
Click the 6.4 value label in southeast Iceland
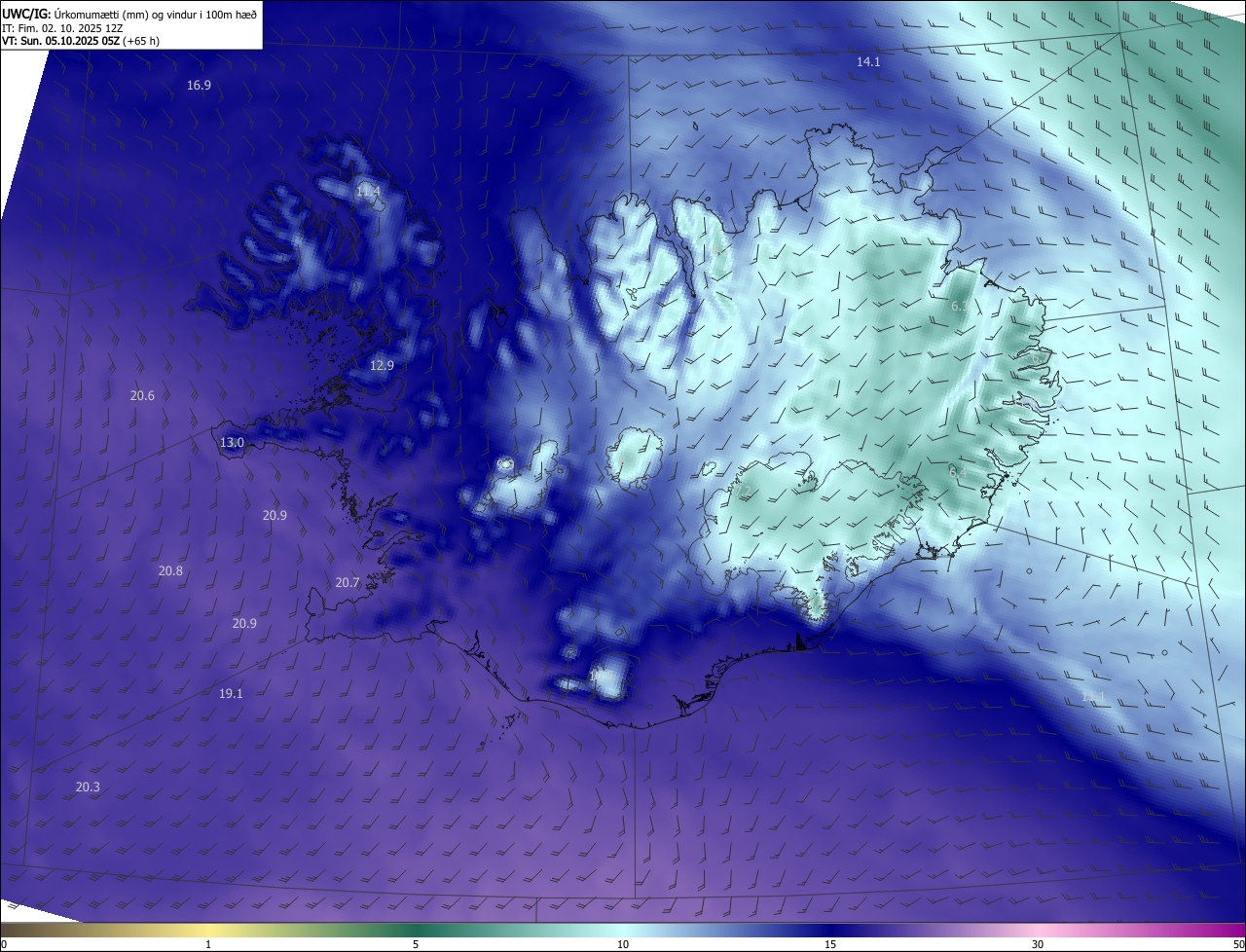click(958, 472)
